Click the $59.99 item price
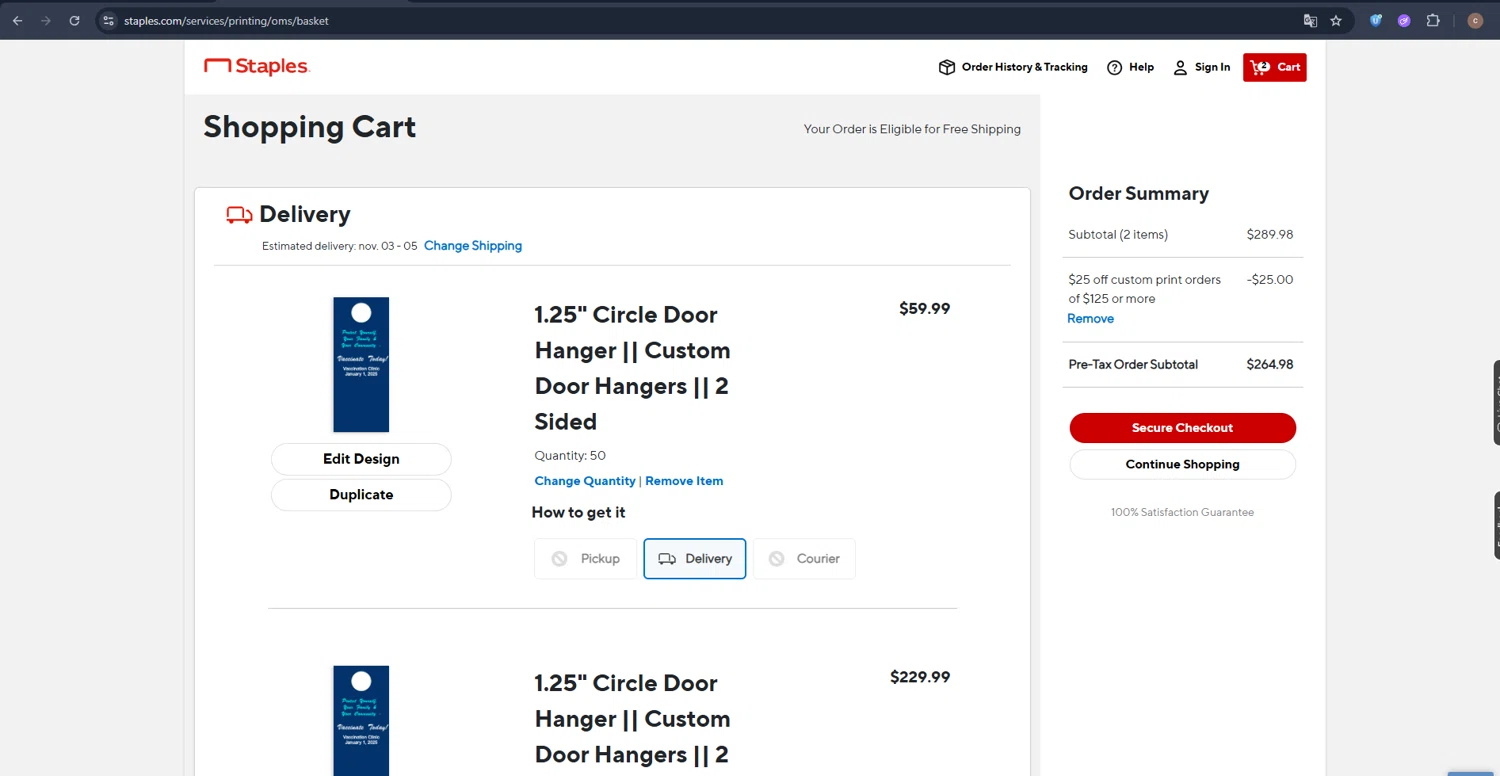Image resolution: width=1500 pixels, height=776 pixels. pyautogui.click(x=925, y=309)
